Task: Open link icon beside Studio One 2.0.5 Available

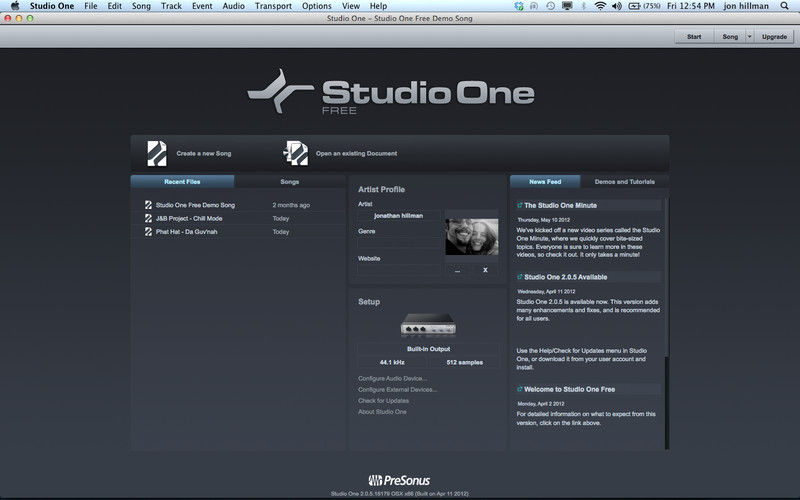Action: tap(519, 277)
